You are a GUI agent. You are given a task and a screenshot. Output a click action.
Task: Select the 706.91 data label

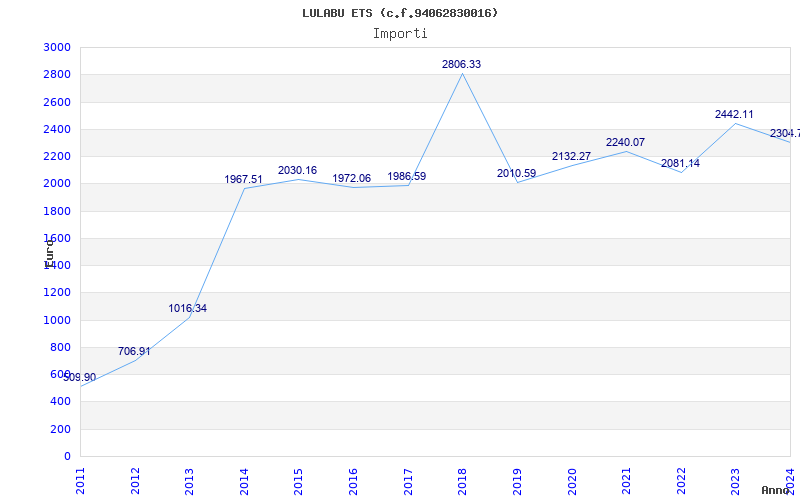point(134,352)
